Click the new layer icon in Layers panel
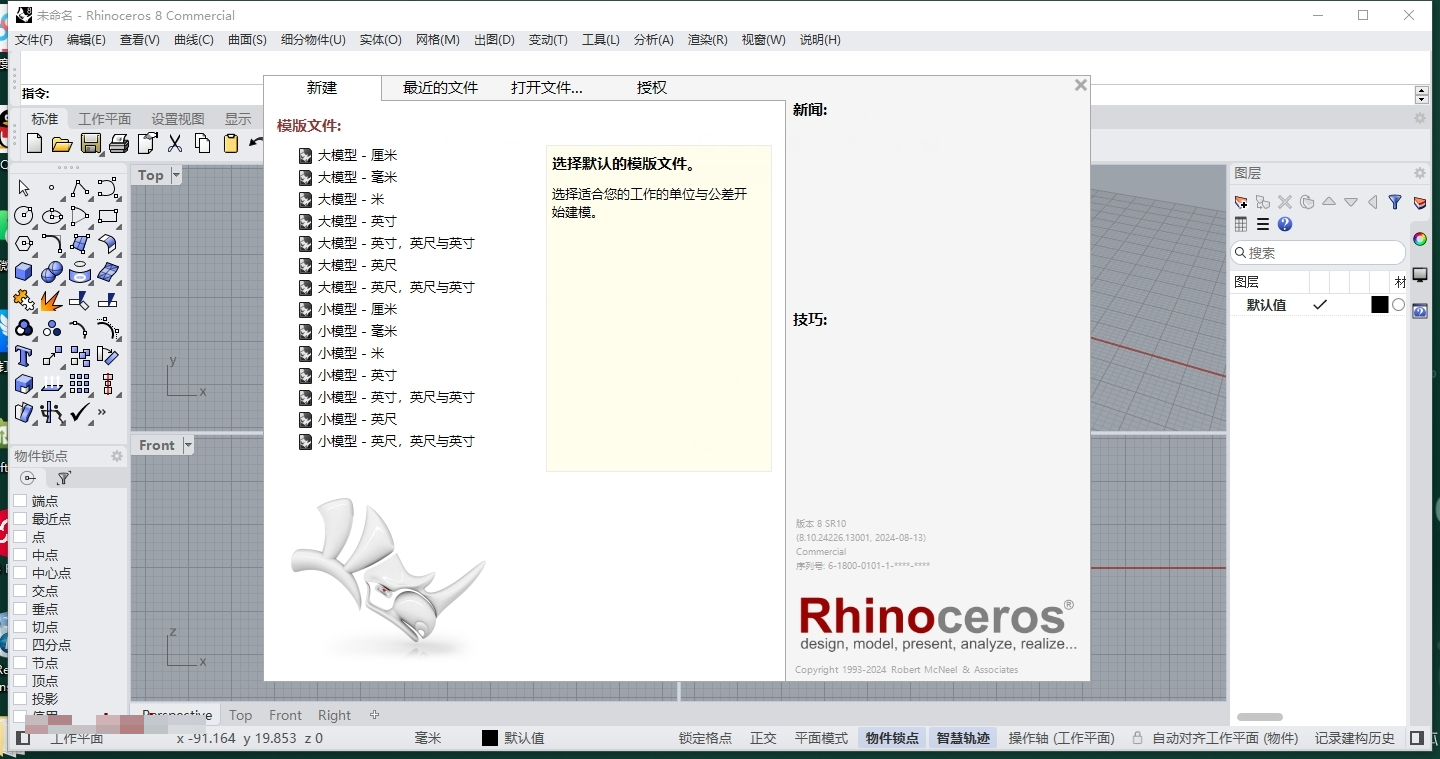The width and height of the screenshot is (1440, 759). pyautogui.click(x=1241, y=202)
